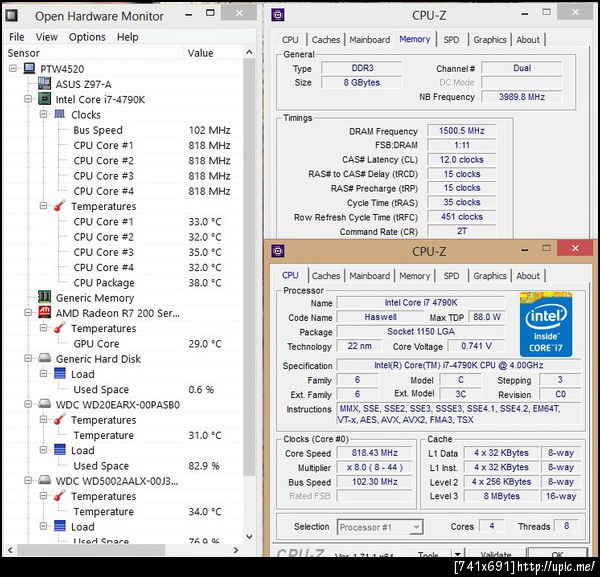Click the Core Voltage value 0.741 V
The image size is (600, 577).
coord(476,346)
